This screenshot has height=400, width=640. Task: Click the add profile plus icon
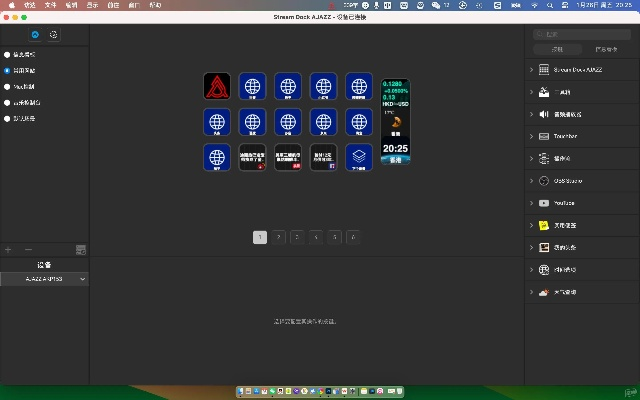click(9, 249)
